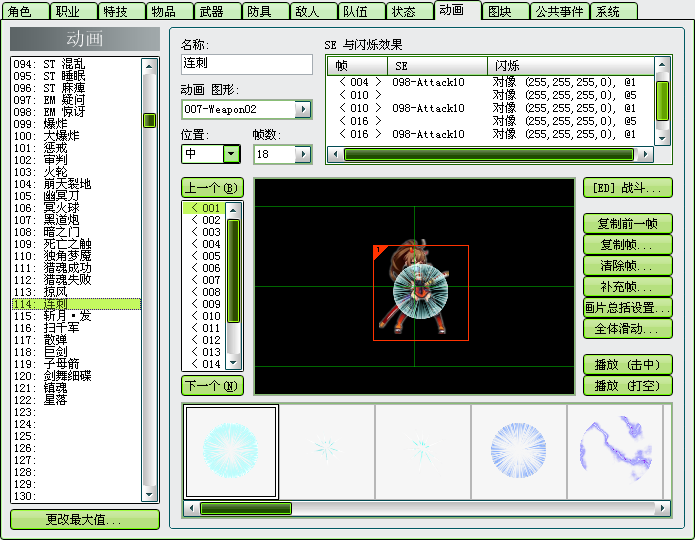Open the 职业 tab
The image size is (695, 540).
click(73, 11)
